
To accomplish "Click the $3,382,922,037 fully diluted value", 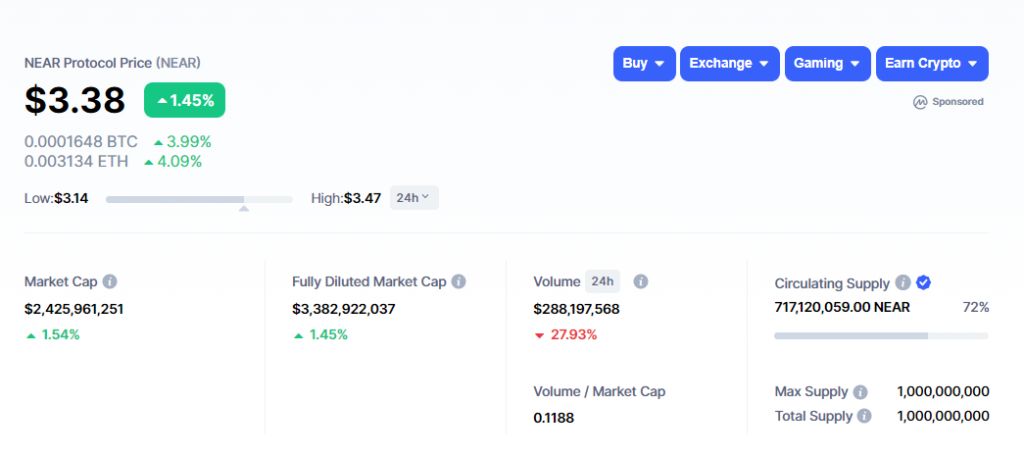I will [x=344, y=309].
